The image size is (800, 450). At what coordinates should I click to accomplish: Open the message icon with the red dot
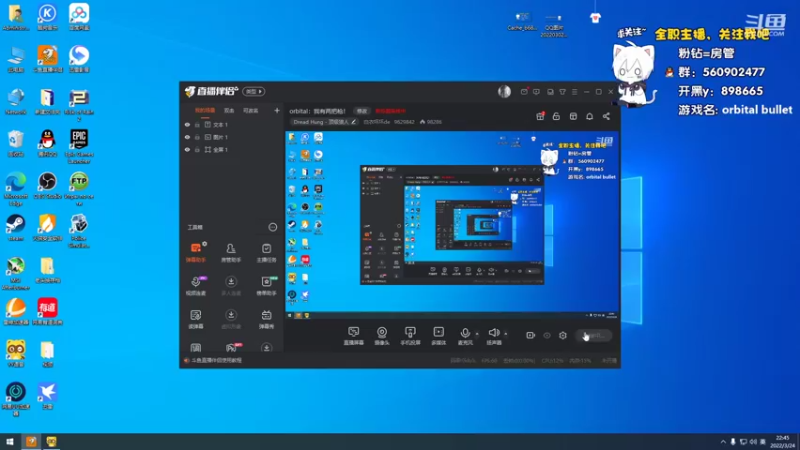pyautogui.click(x=524, y=91)
